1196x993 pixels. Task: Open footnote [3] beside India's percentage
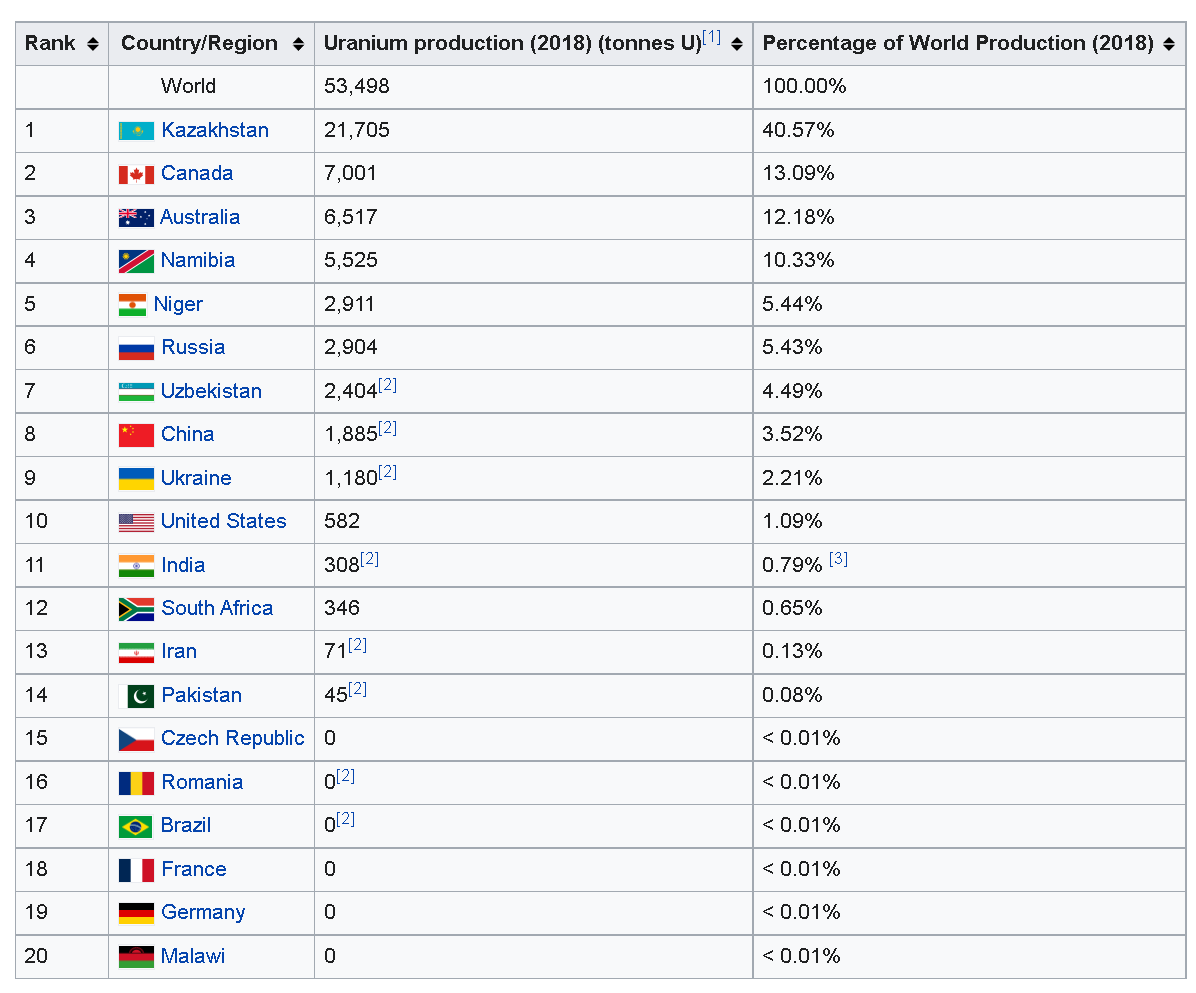click(838, 559)
